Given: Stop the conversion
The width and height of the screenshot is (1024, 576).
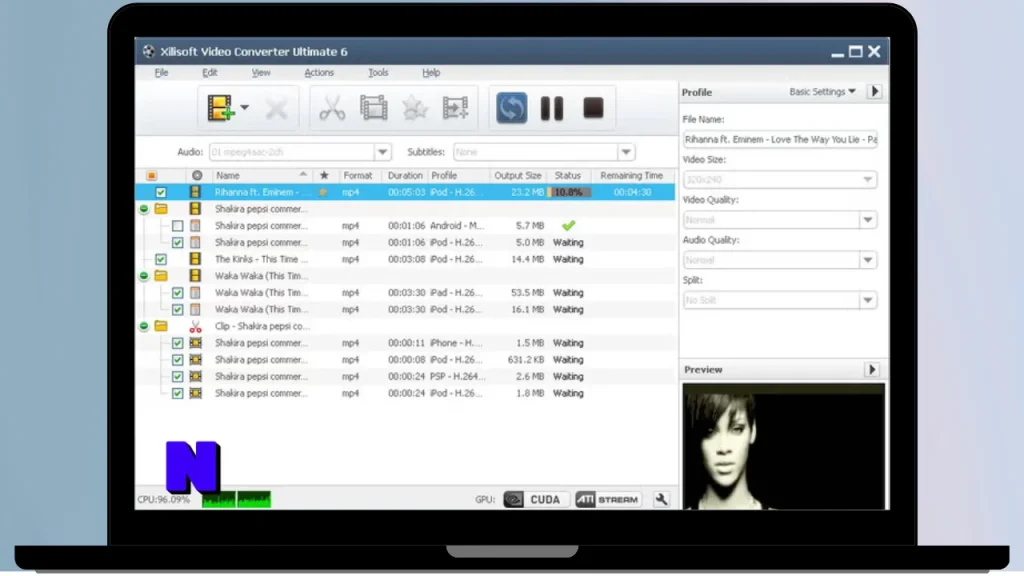Looking at the screenshot, I should click(593, 108).
